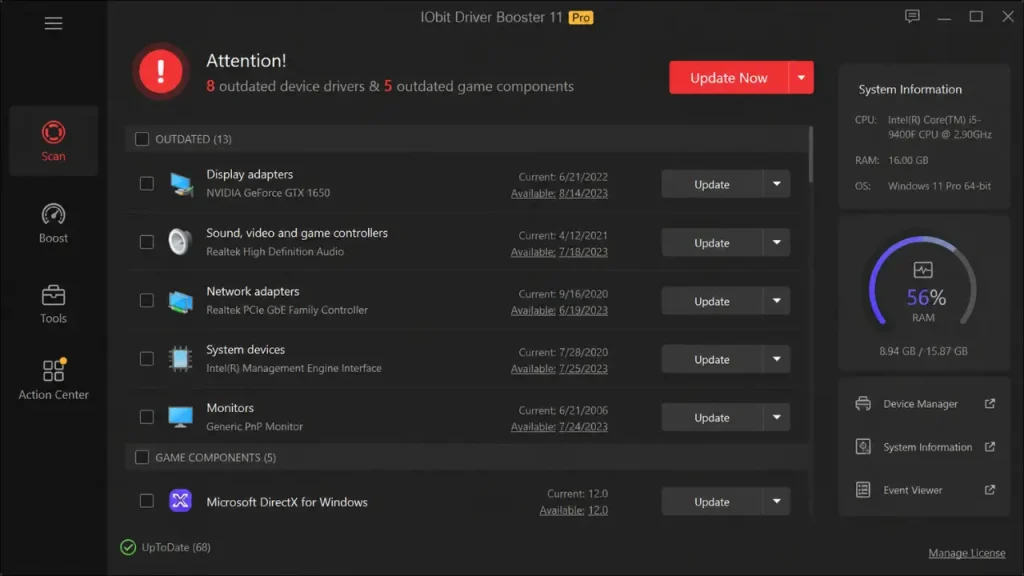Update the Realtek High Definition Audio driver
This screenshot has width=1024, height=576.
click(712, 242)
